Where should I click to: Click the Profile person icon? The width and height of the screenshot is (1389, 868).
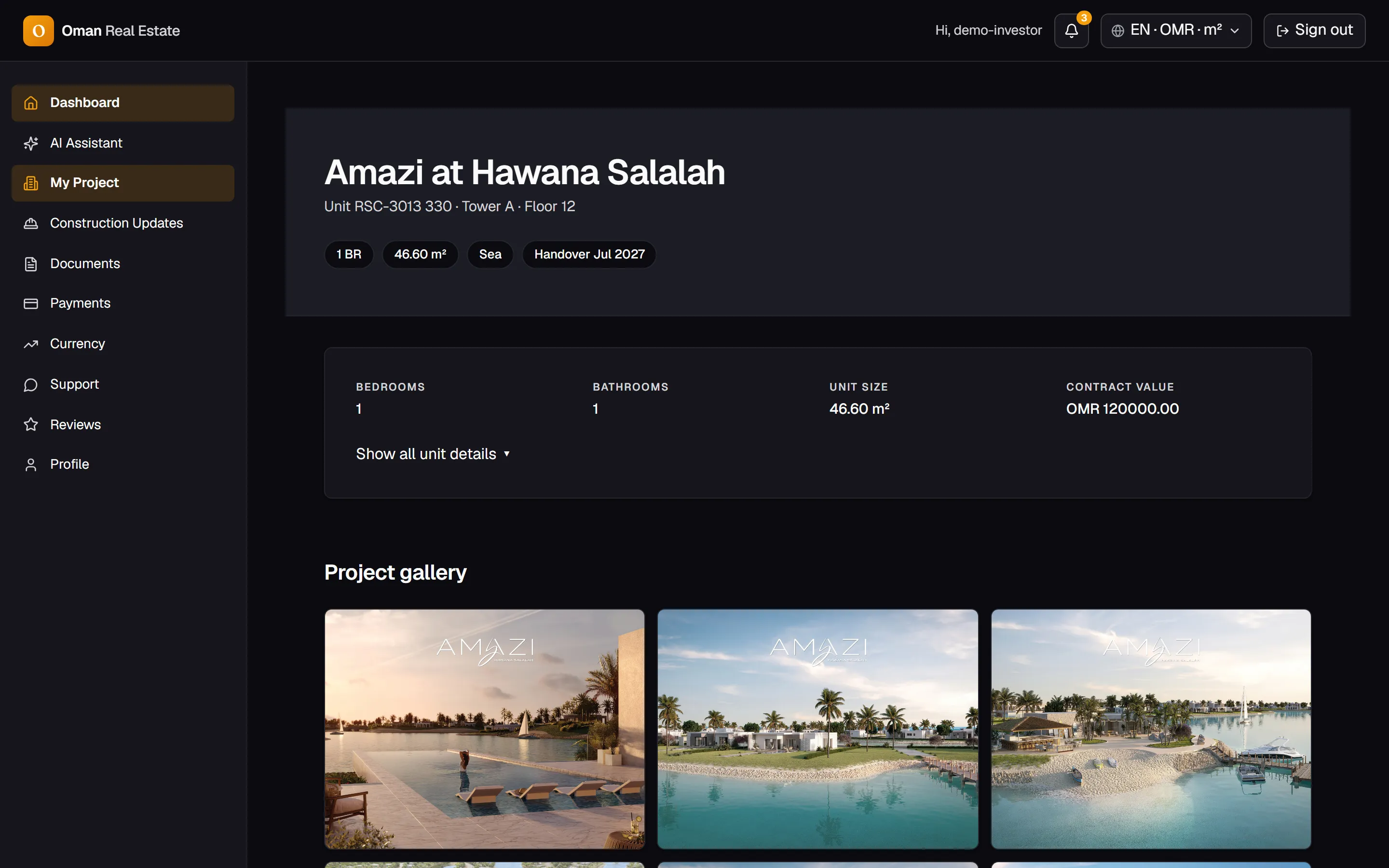tap(31, 464)
